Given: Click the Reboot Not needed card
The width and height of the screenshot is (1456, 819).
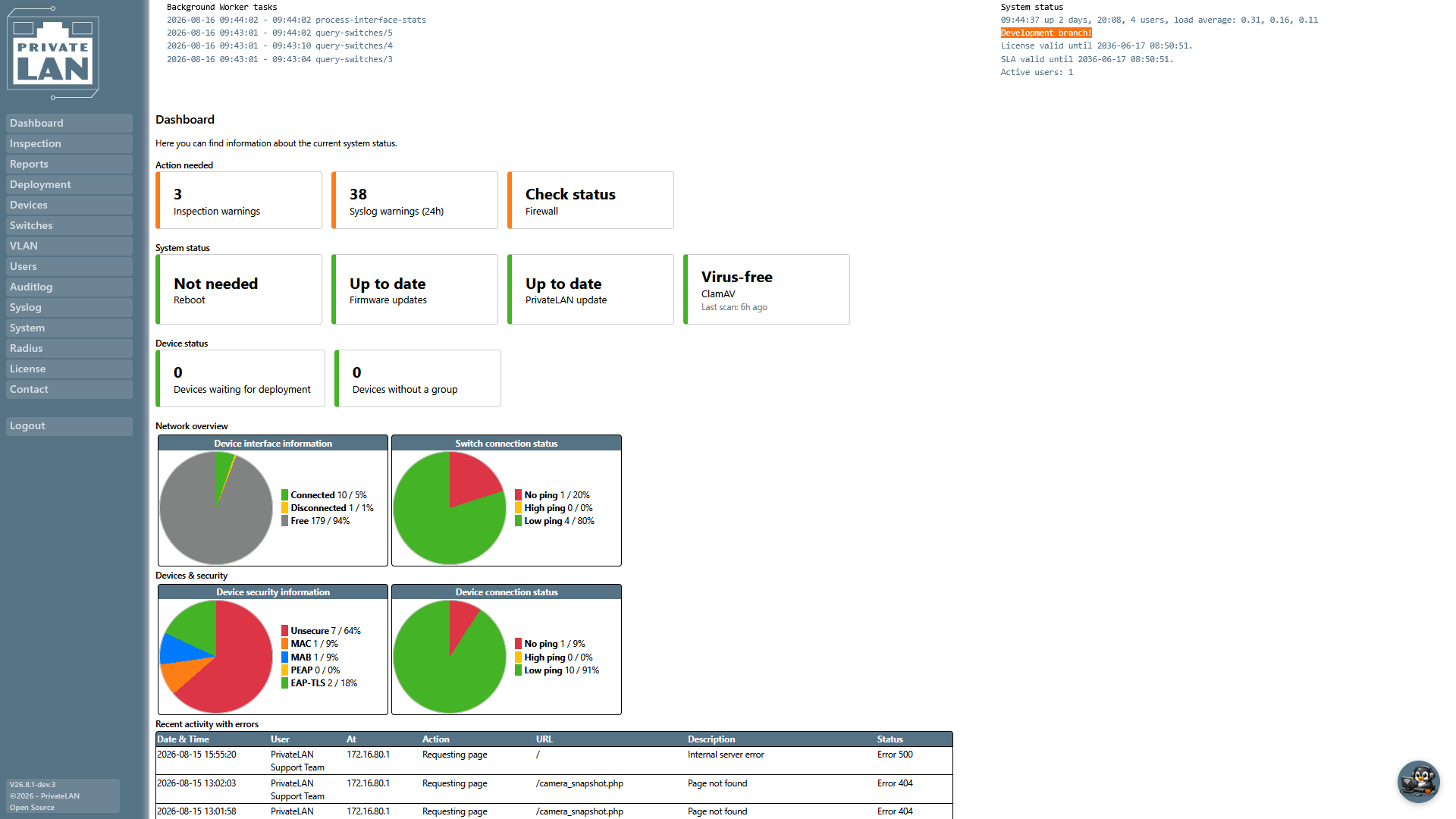Looking at the screenshot, I should coord(239,290).
